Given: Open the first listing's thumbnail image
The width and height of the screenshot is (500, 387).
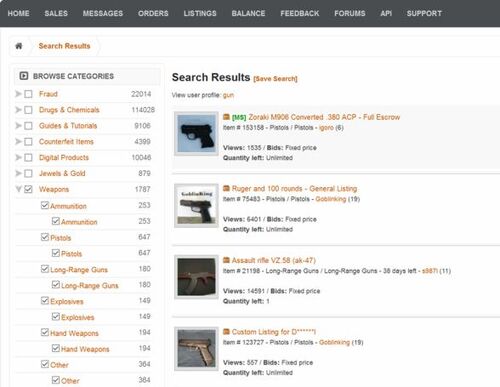Looking at the screenshot, I should point(196,133).
